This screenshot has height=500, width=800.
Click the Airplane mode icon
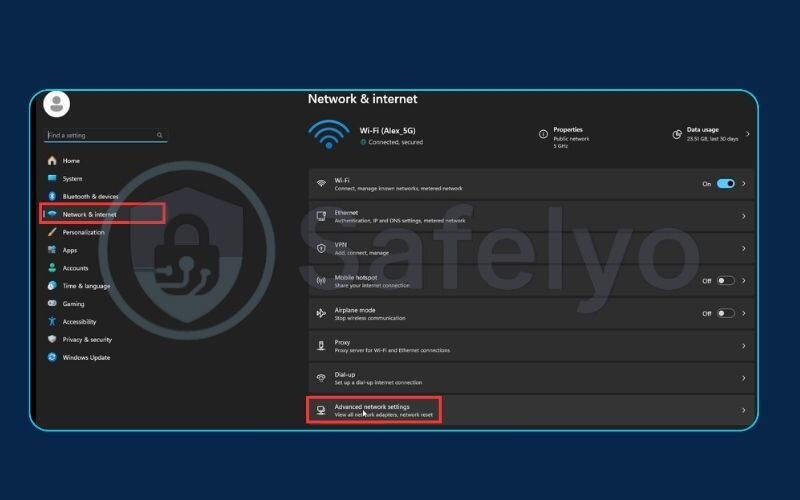(x=321, y=313)
